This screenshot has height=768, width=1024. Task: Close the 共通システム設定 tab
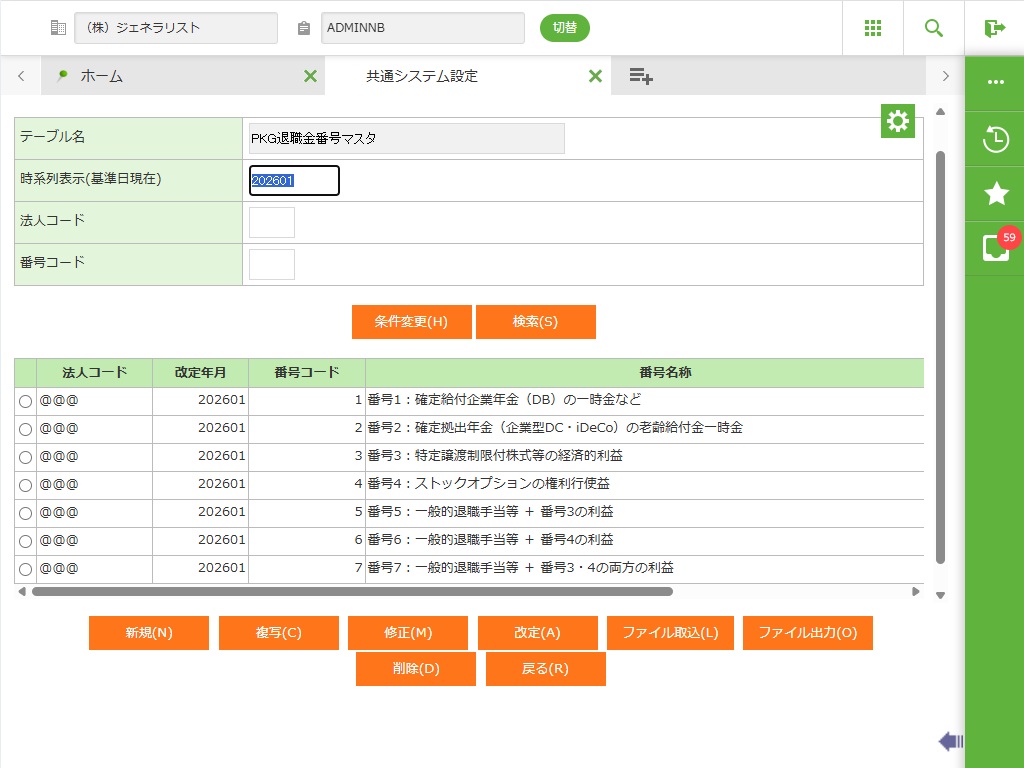click(x=595, y=76)
